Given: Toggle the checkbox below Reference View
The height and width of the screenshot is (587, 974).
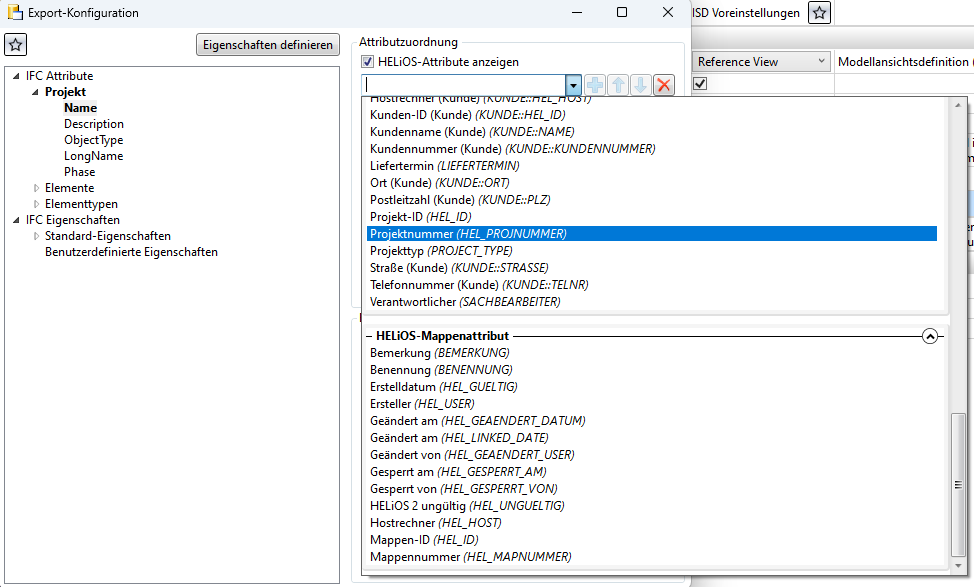Looking at the screenshot, I should tap(700, 84).
